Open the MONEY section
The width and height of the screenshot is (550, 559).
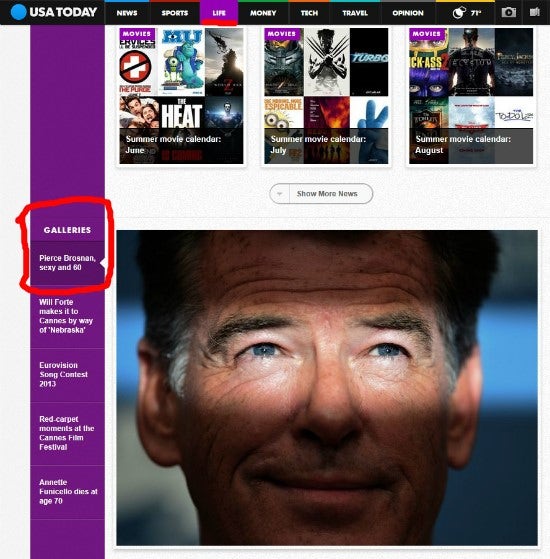tap(263, 13)
